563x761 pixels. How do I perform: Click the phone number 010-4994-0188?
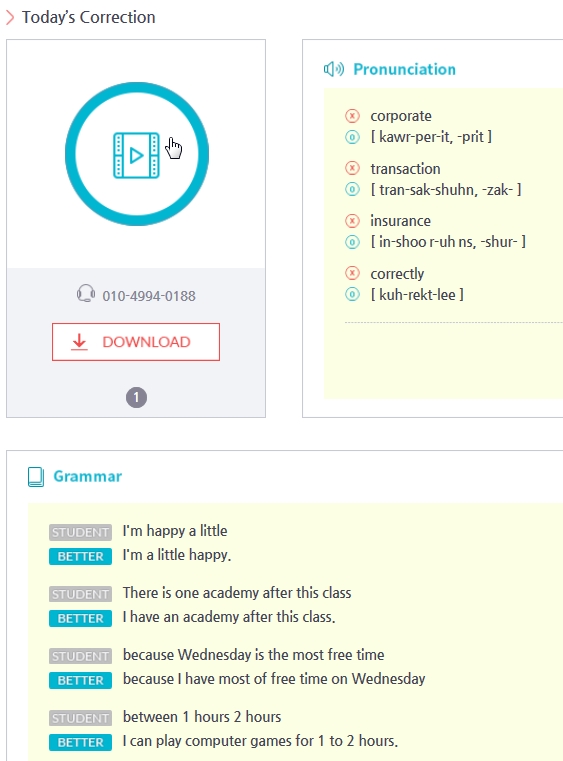[x=149, y=296]
